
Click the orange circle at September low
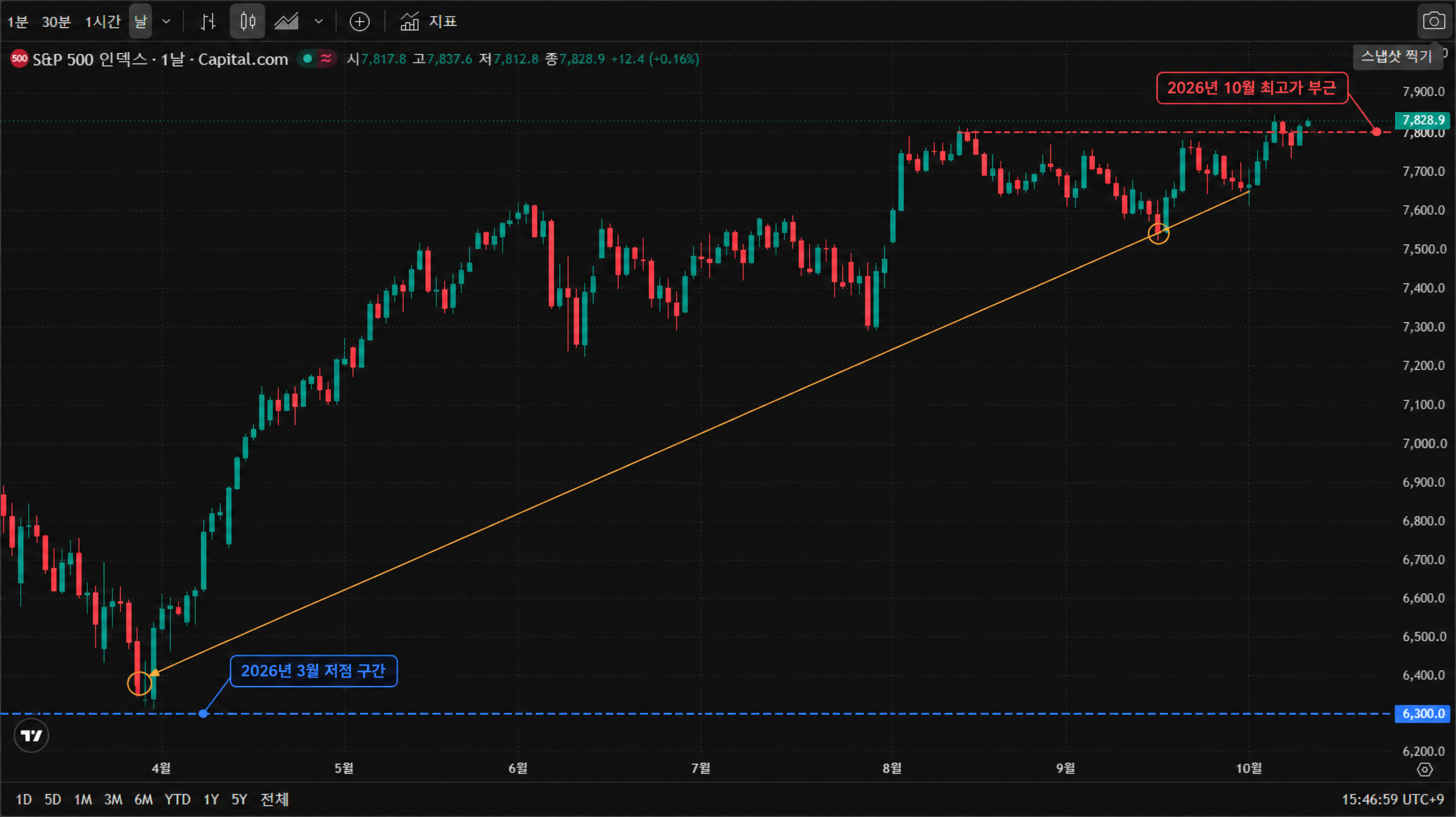point(1159,233)
